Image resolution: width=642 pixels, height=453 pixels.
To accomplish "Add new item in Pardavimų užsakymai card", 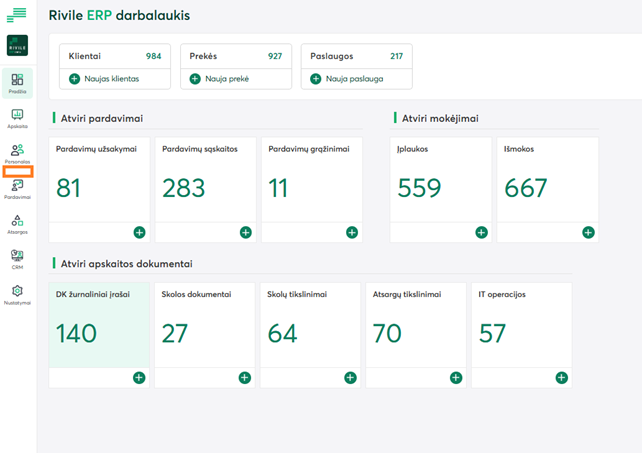I will 139,232.
